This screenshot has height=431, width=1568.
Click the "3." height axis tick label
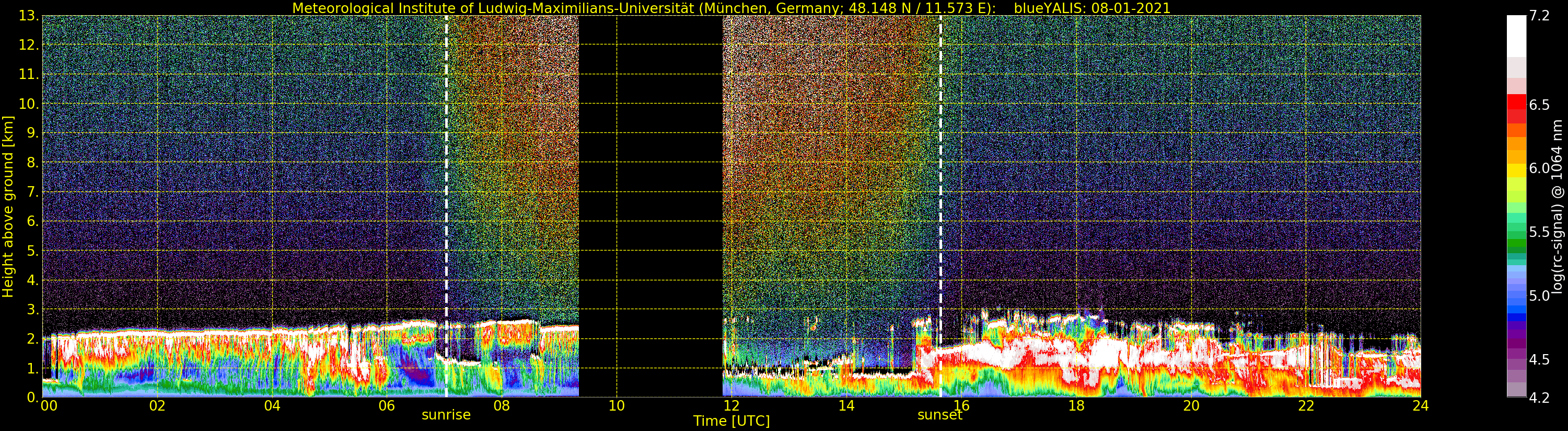click(33, 309)
